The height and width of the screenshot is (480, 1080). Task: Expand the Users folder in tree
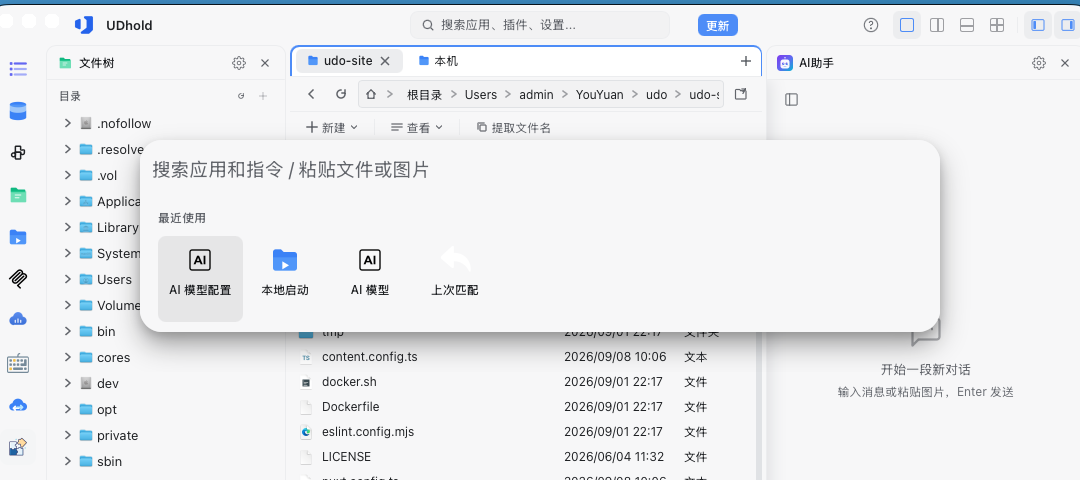68,279
